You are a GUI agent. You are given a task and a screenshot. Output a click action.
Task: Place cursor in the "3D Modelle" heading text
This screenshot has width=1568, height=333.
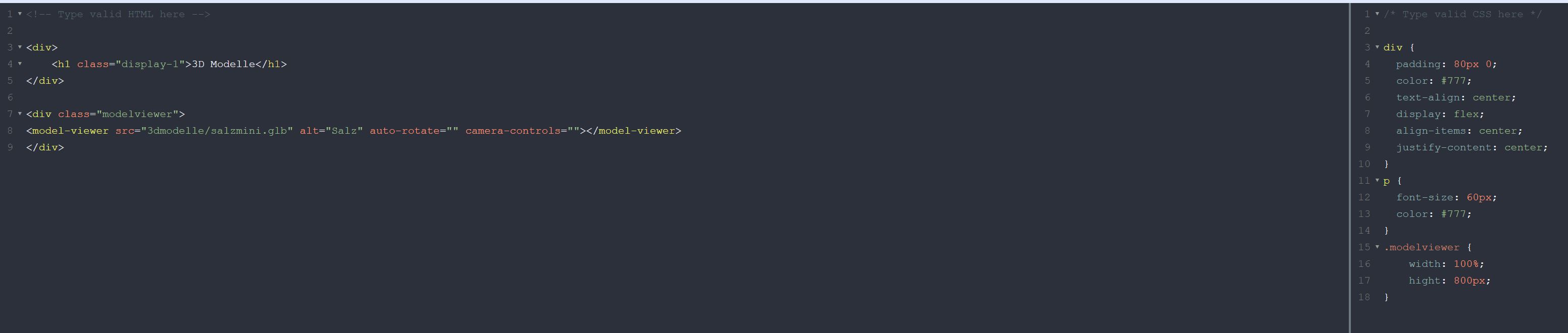click(223, 65)
